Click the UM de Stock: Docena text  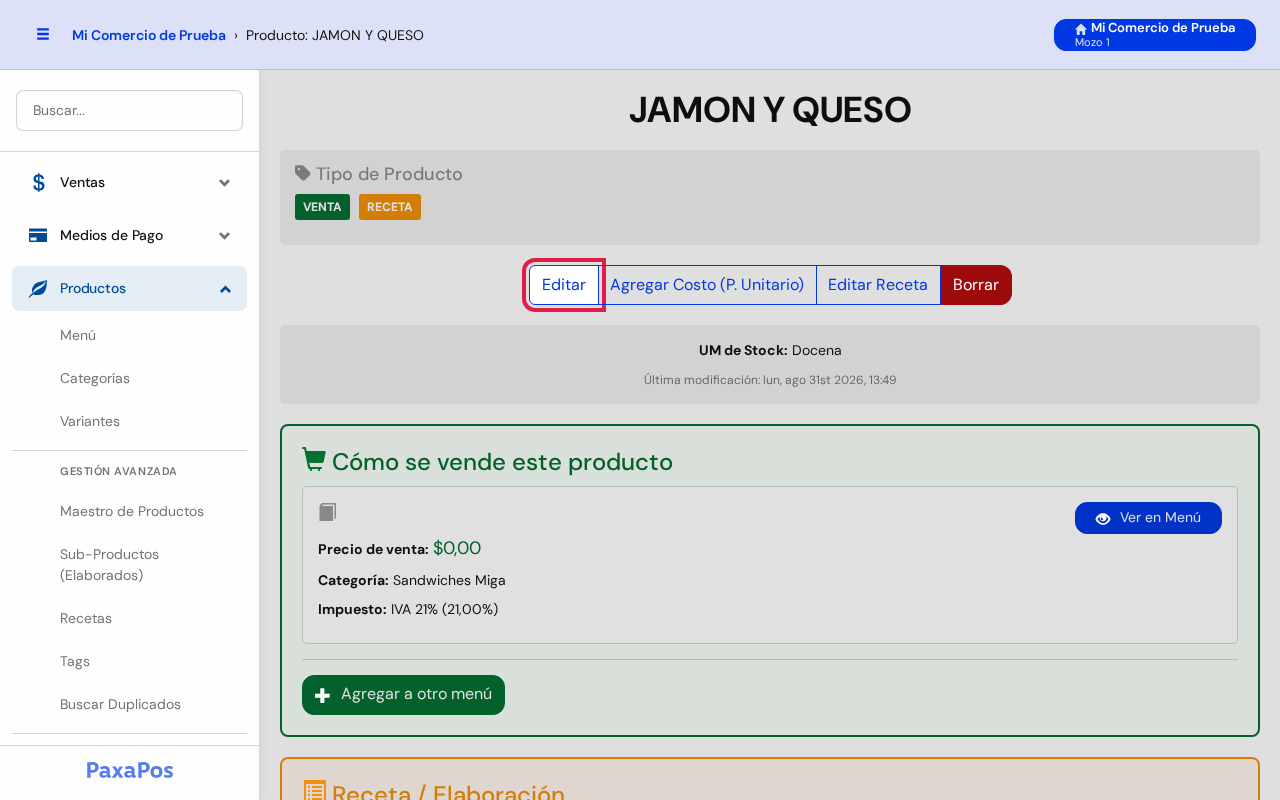[770, 350]
